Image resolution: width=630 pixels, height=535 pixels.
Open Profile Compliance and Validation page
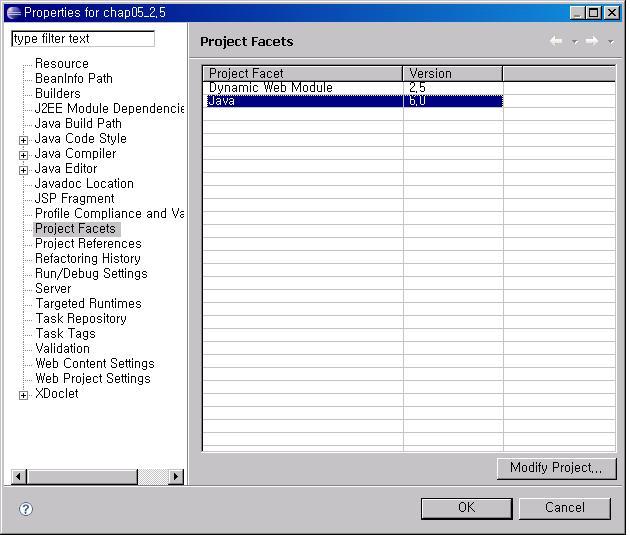(110, 213)
